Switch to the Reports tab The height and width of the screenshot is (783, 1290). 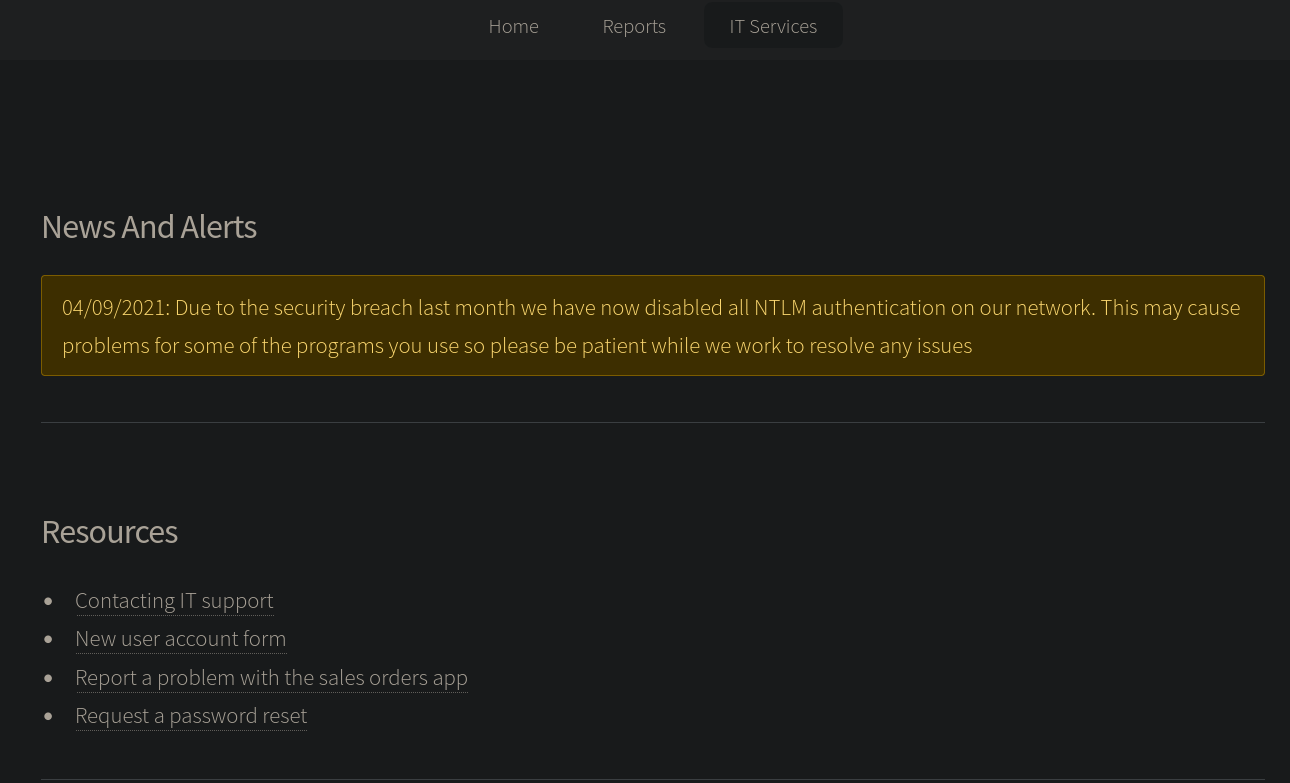(634, 26)
